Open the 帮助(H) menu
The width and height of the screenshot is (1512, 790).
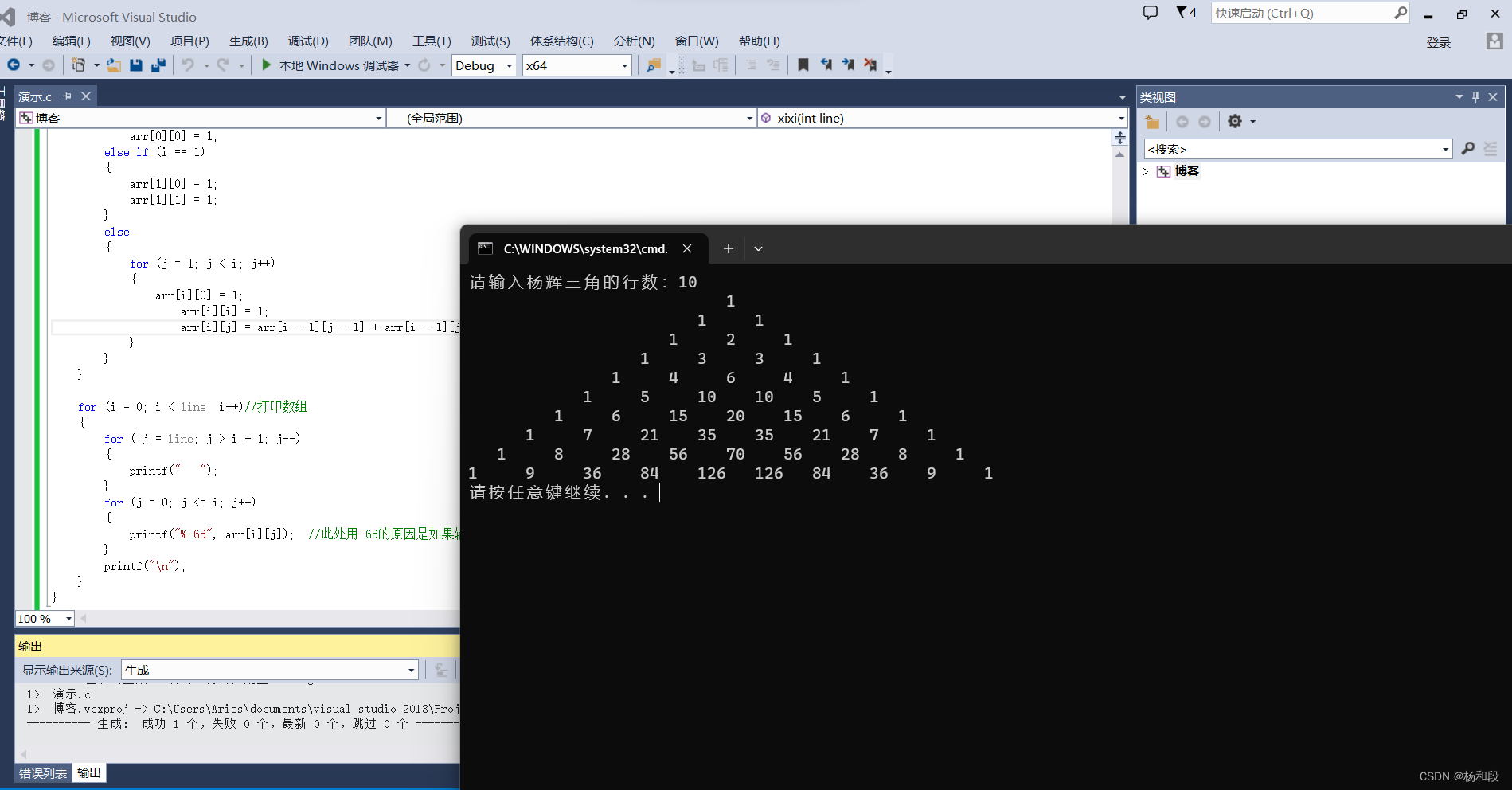pyautogui.click(x=759, y=41)
